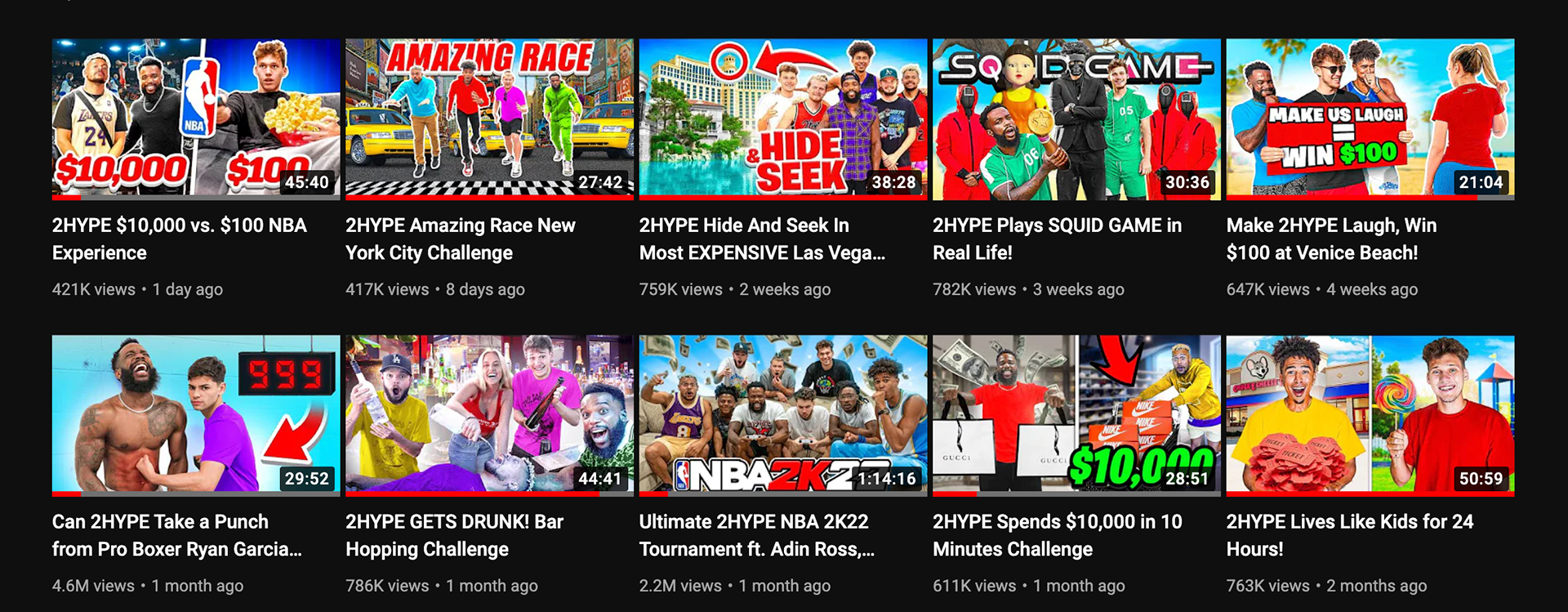The height and width of the screenshot is (612, 1568).
Task: Click title 'Ultimate 2HYPE NBA 2K22 Tournament'
Action: (757, 535)
